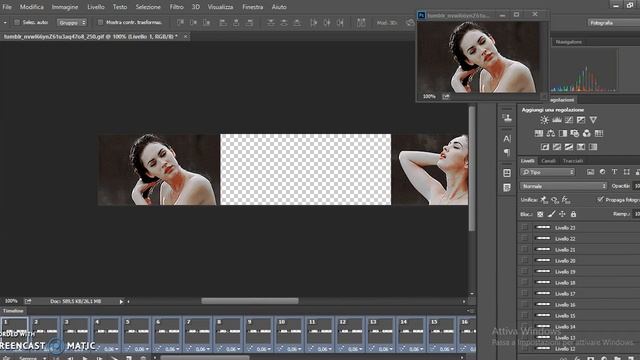Unify layer visibility icon

click(x=555, y=200)
